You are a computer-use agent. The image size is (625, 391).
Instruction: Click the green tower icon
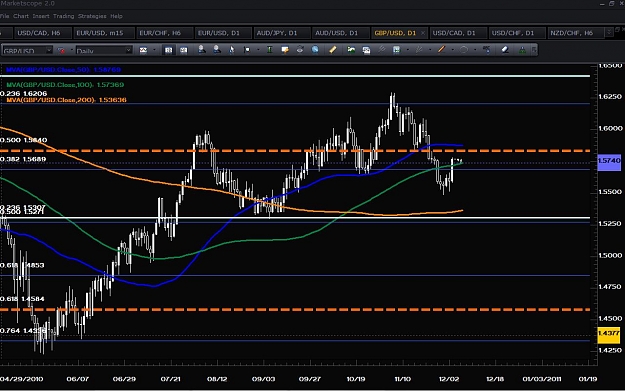[522, 50]
